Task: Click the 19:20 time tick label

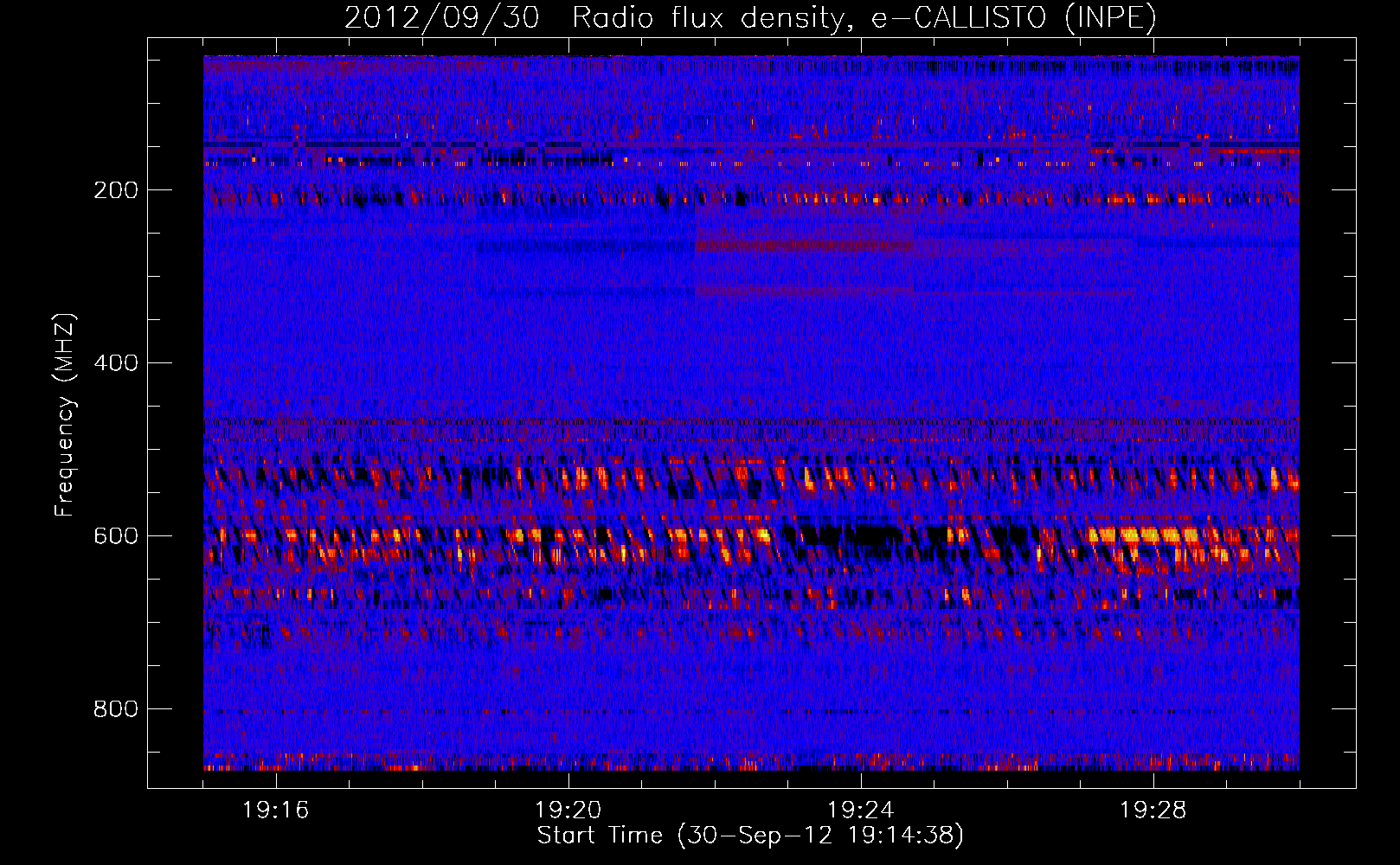Action: (568, 811)
